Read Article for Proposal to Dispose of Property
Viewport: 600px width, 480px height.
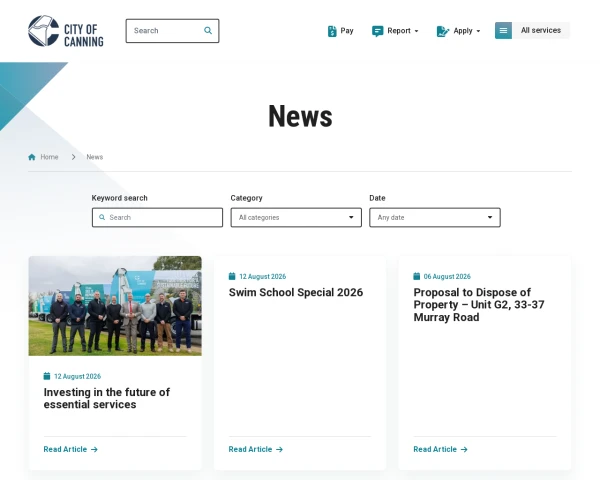click(x=440, y=449)
